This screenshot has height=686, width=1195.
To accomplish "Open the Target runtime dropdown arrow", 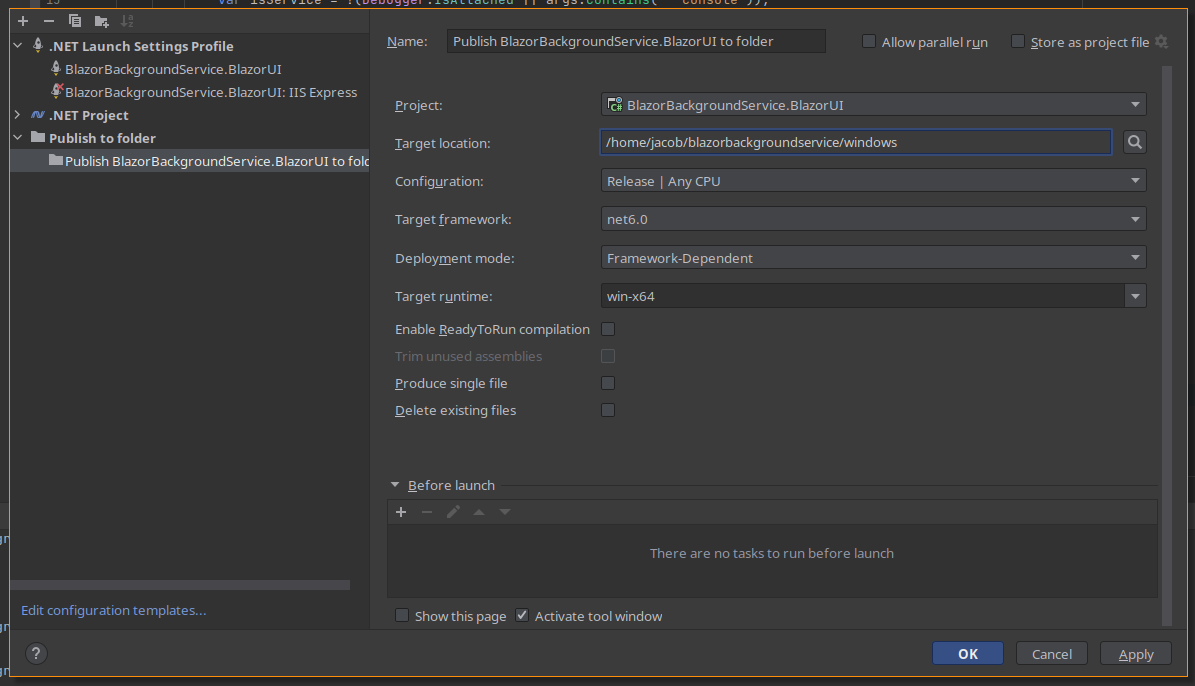I will 1136,296.
